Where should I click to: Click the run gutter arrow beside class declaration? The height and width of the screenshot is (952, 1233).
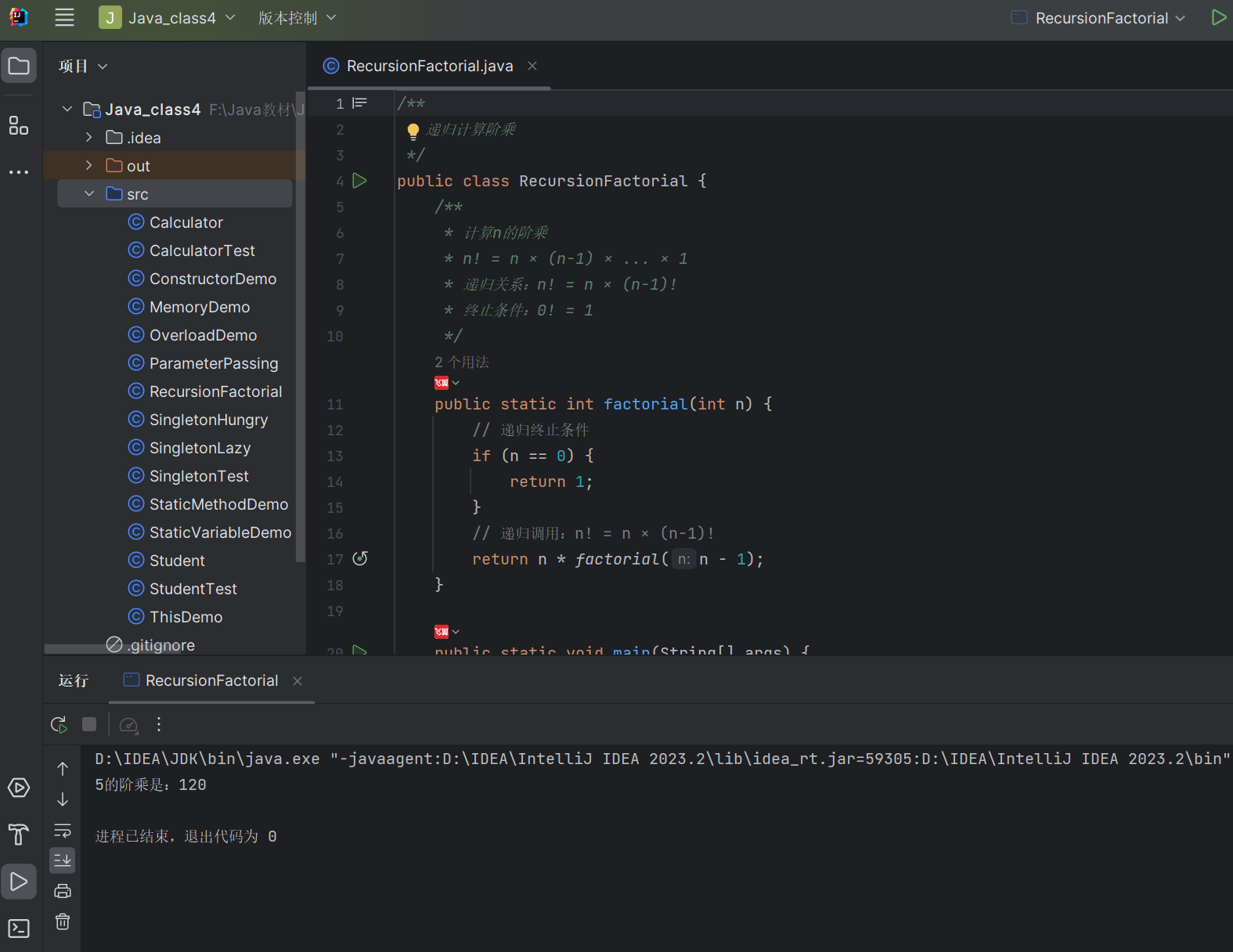(359, 181)
